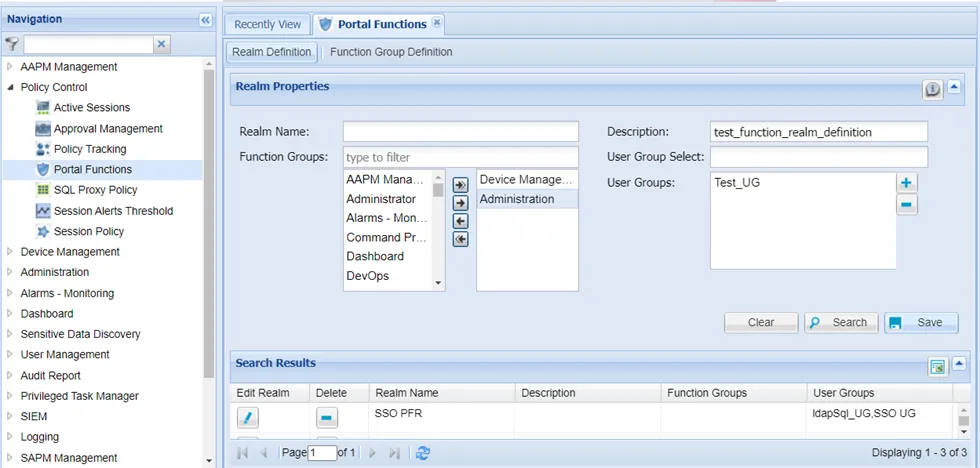
Task: Focus the Realm Name input field
Action: [461, 132]
